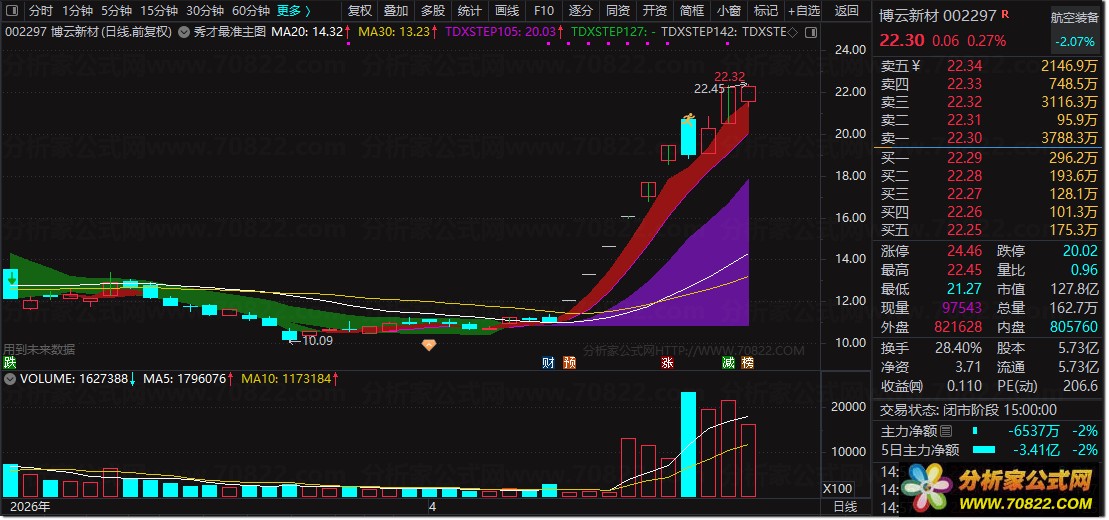Click the 交易状态 closed-market status text
Viewport: 1109px width, 520px height.
point(968,410)
